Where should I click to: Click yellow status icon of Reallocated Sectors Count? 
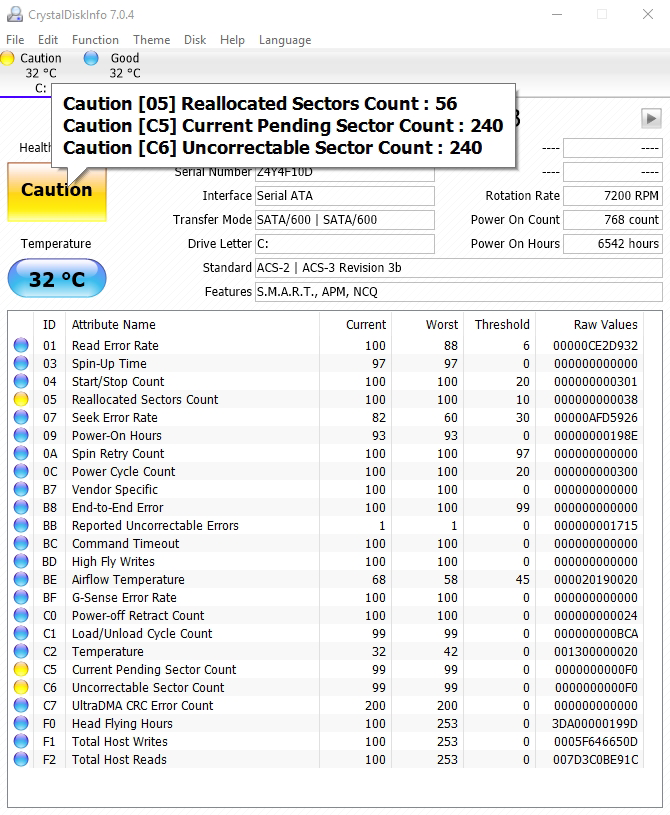tap(21, 399)
